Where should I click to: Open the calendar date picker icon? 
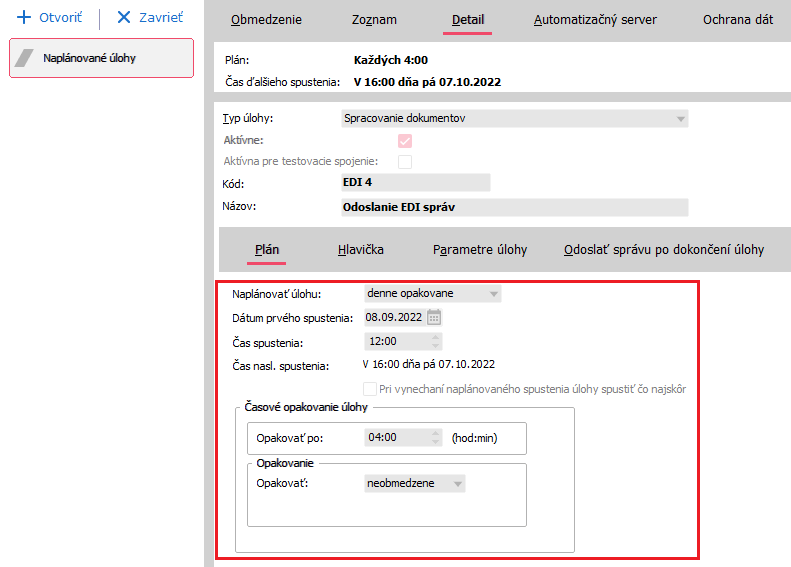pos(434,318)
